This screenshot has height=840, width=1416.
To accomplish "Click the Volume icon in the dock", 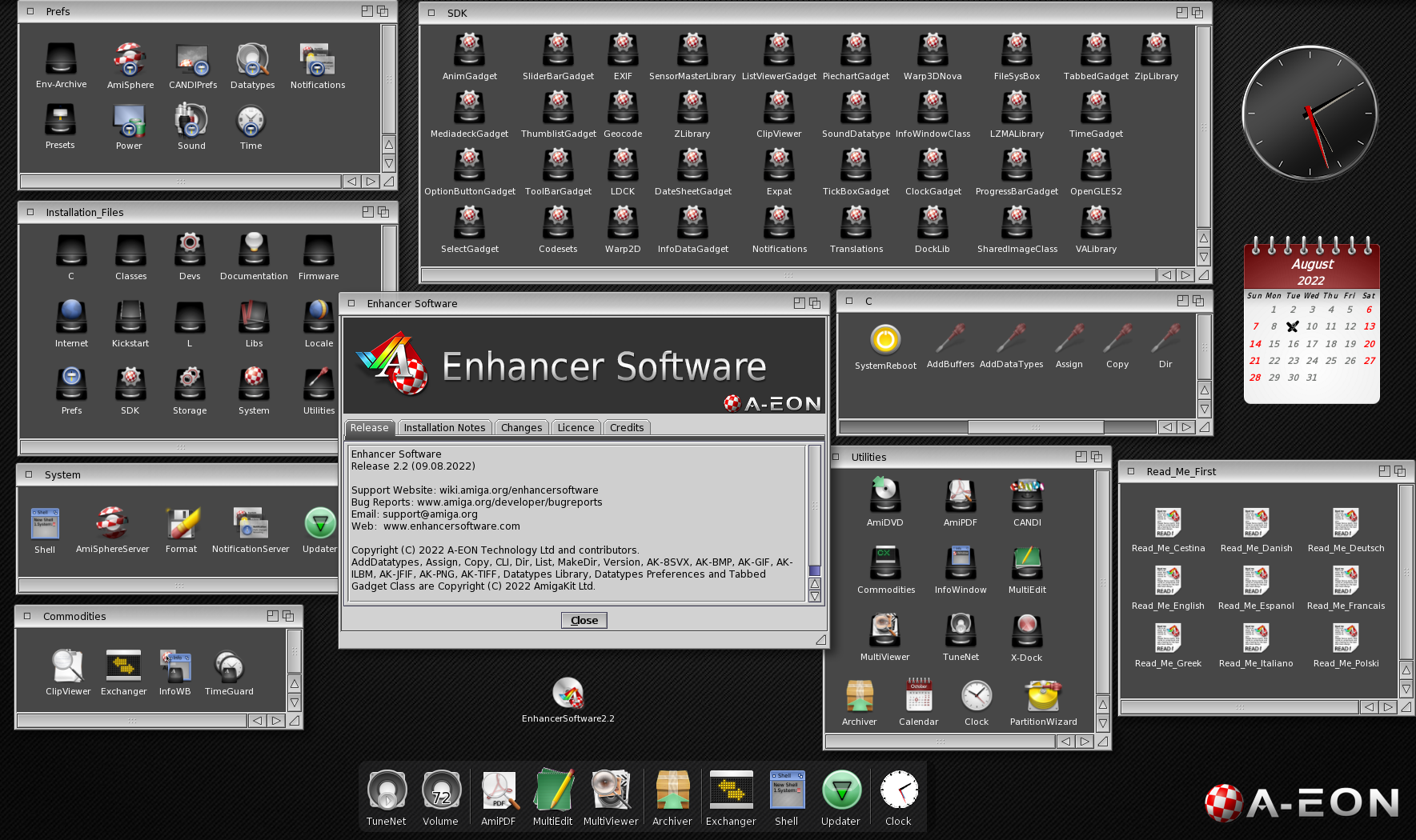I will pos(440,790).
